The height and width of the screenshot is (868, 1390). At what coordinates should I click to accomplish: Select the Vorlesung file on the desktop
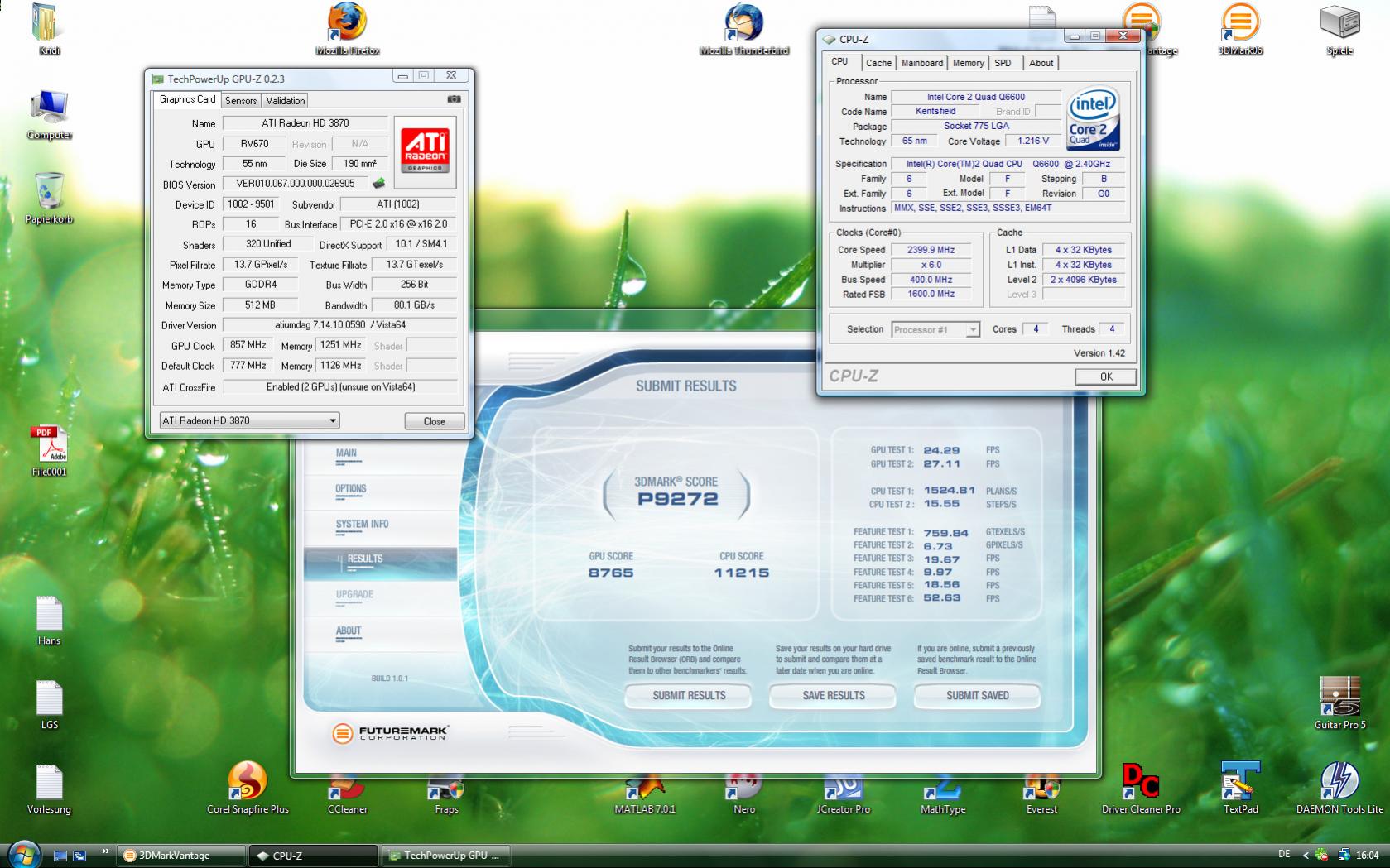tap(49, 789)
